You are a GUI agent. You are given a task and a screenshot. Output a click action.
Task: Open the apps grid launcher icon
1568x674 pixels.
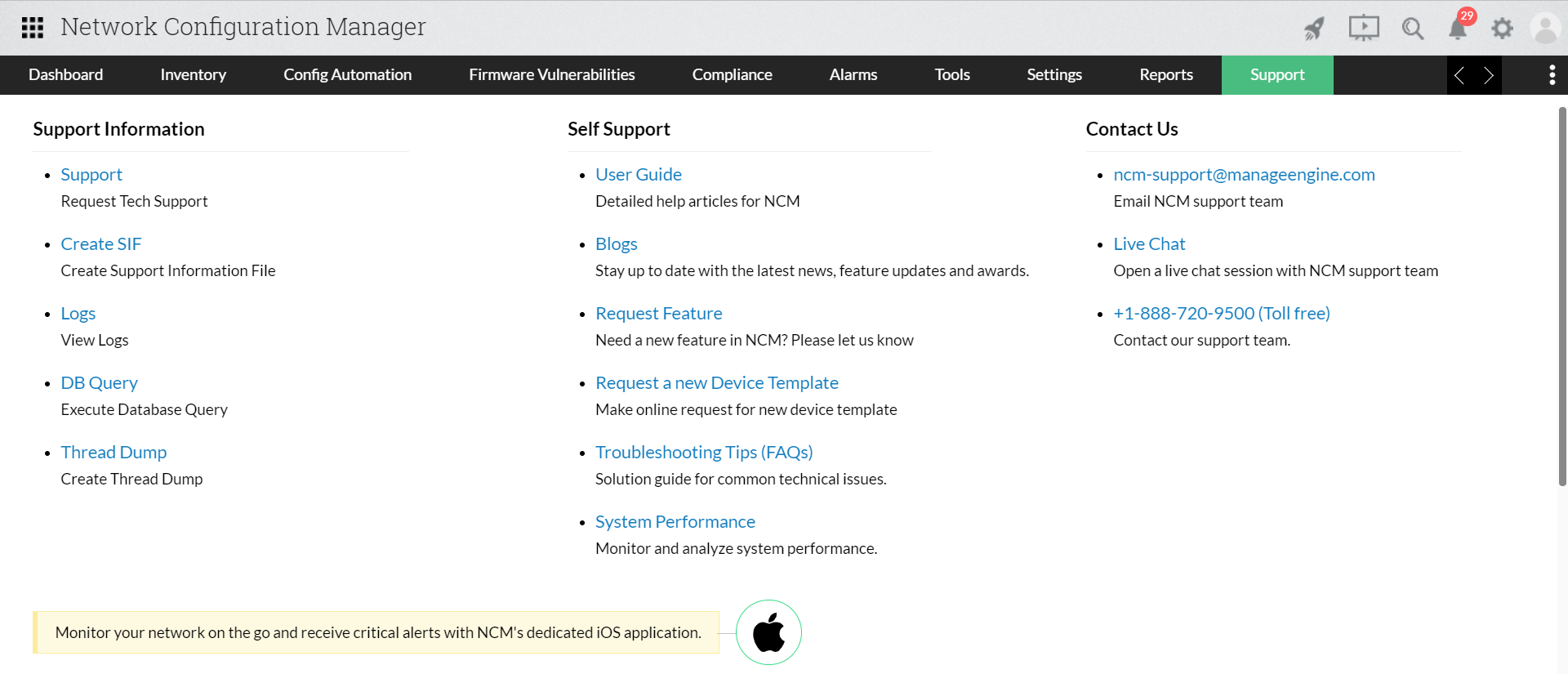[32, 28]
